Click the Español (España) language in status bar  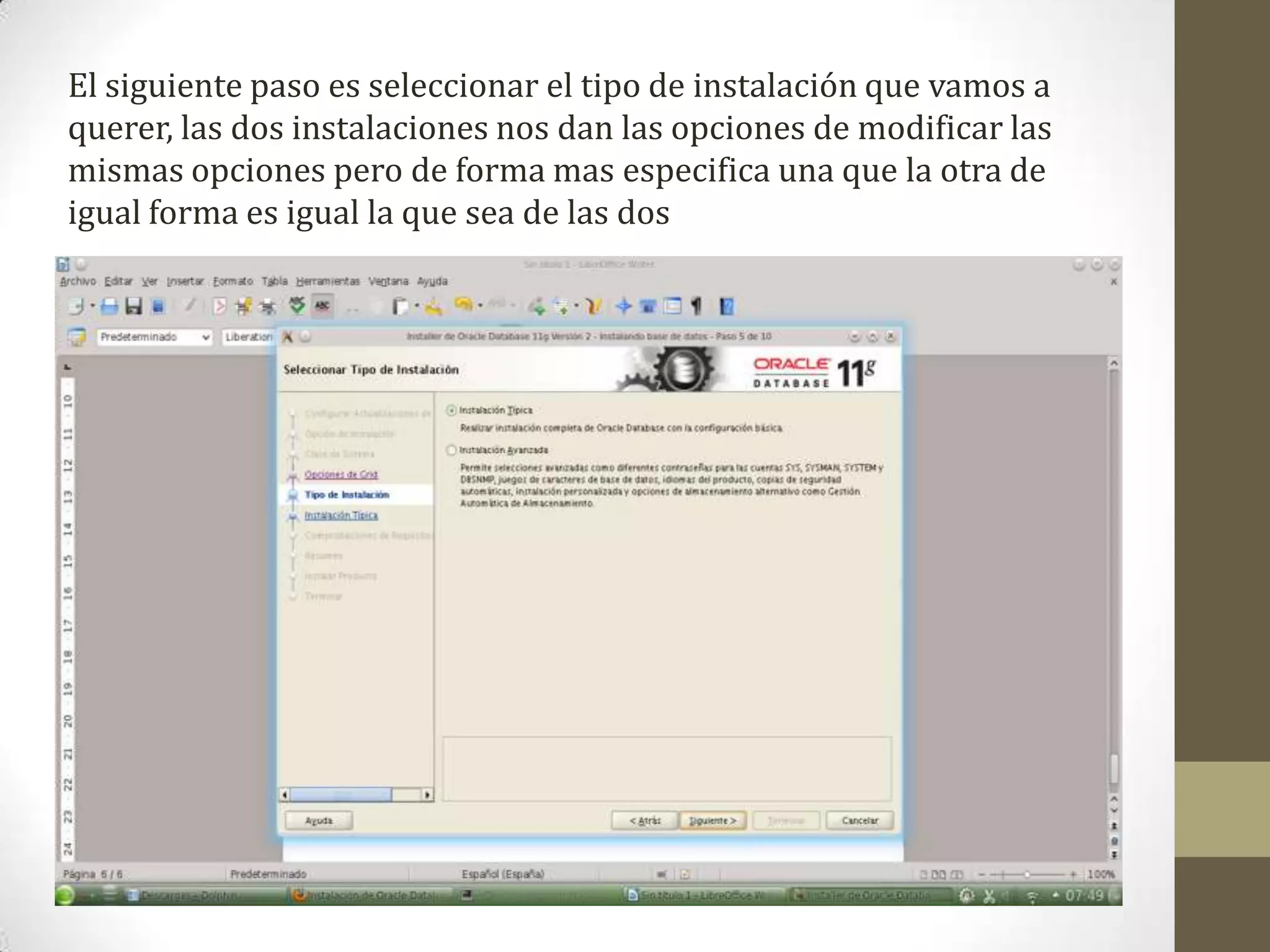point(503,875)
